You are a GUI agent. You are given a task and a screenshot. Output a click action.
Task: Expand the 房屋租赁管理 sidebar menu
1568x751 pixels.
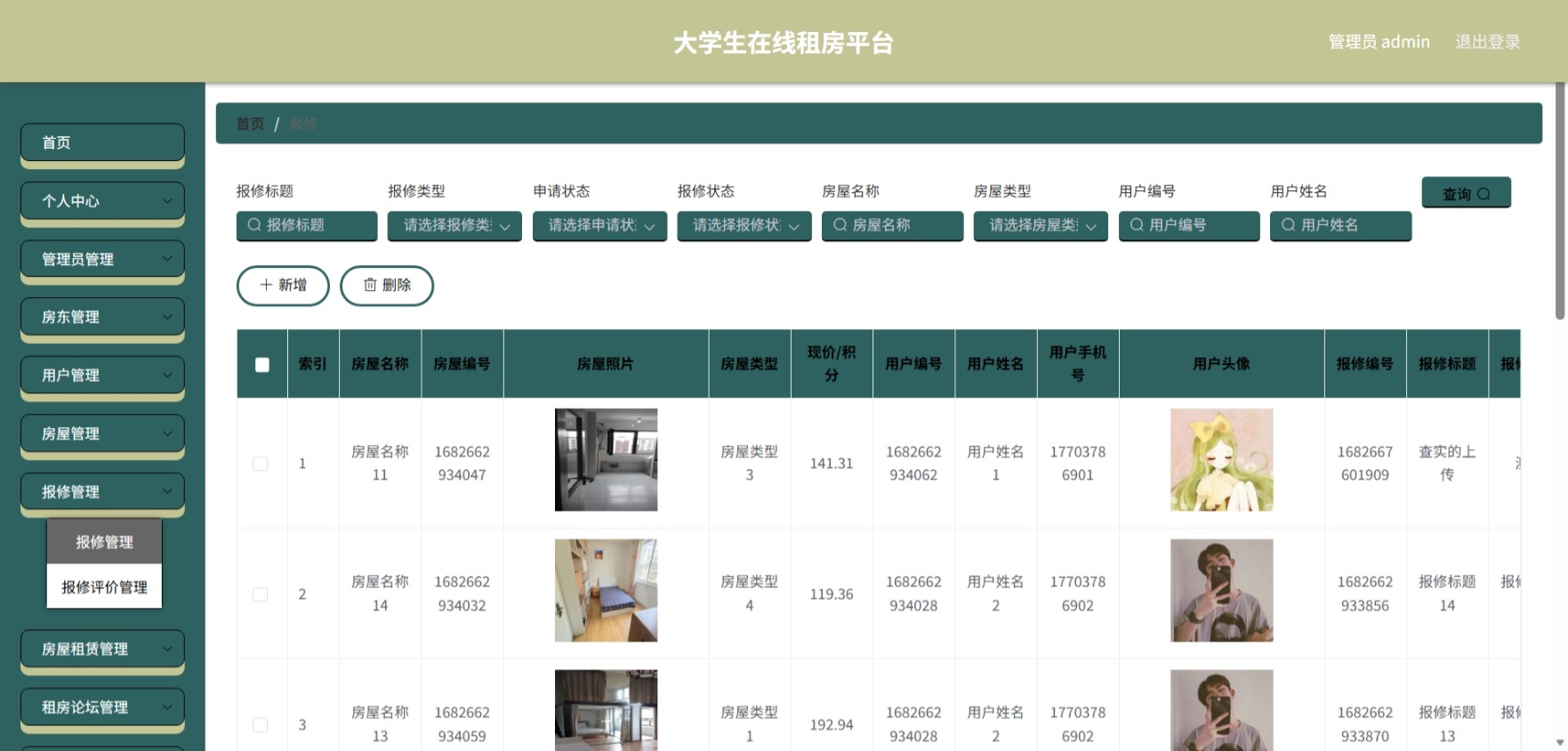click(x=102, y=649)
